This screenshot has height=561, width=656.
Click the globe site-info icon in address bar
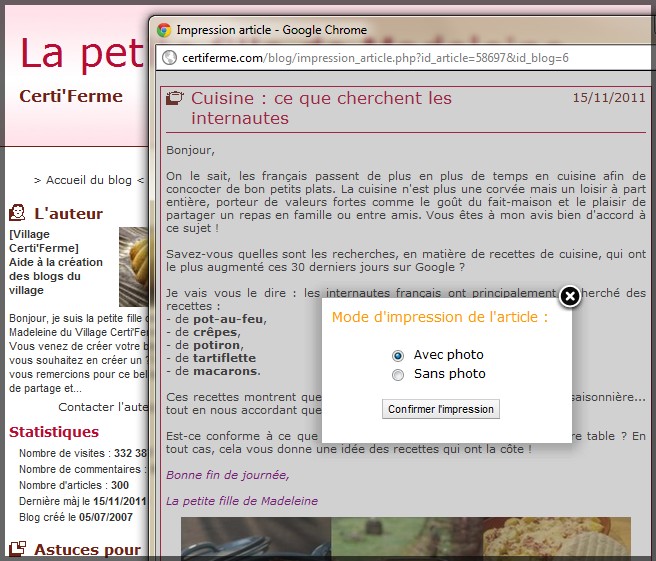pyautogui.click(x=169, y=58)
